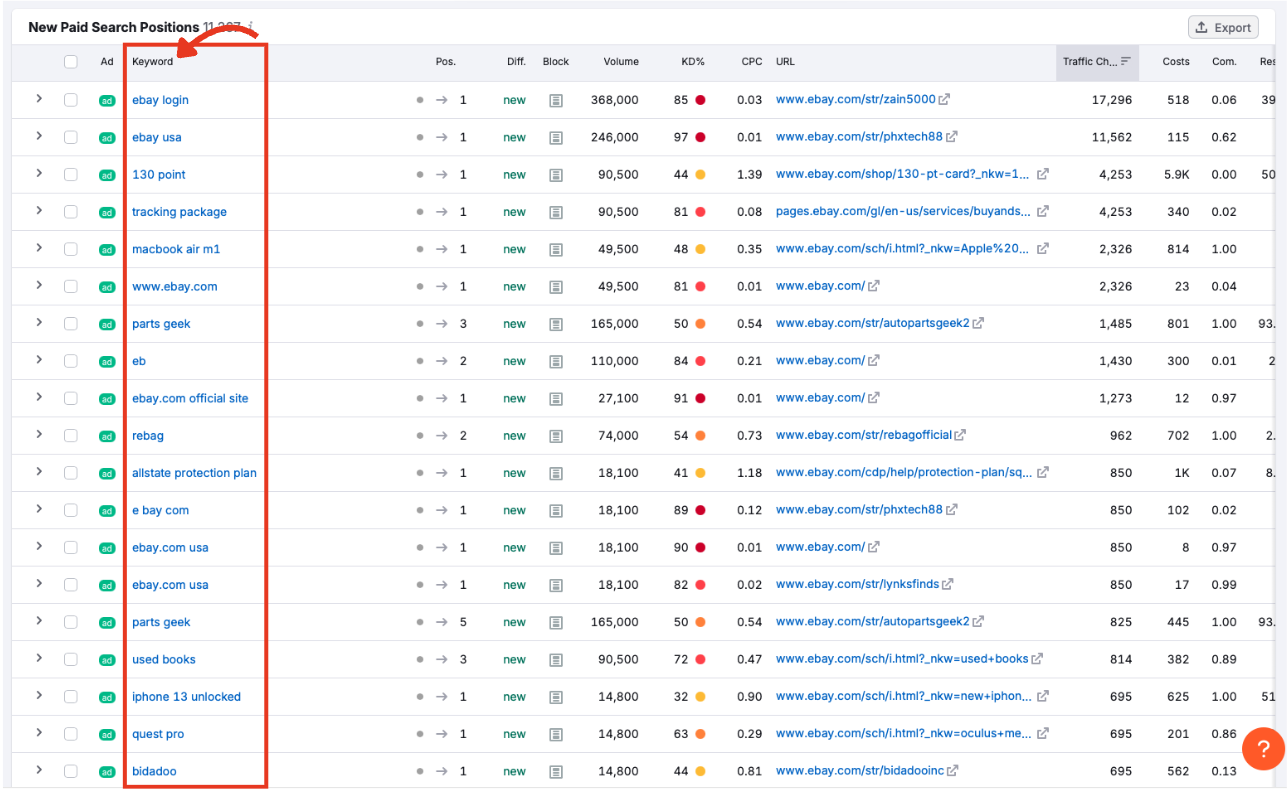The height and width of the screenshot is (795, 1288).
Task: Click the external link icon beside the rebagofficial URL
Action: coord(961,435)
